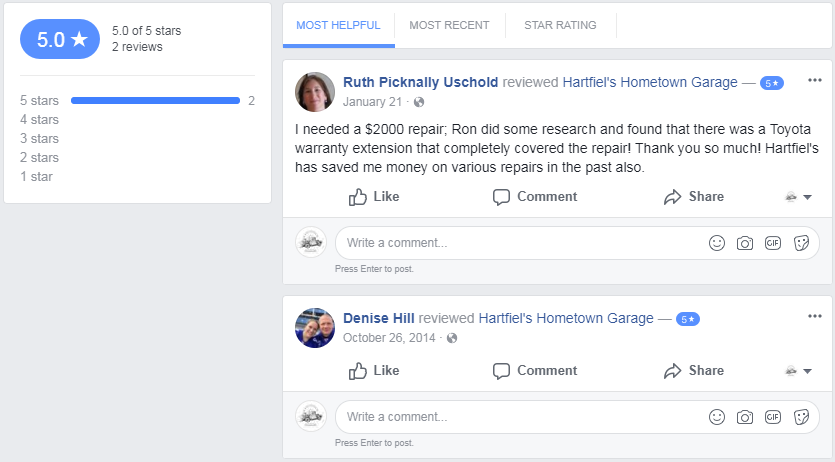The height and width of the screenshot is (462, 835).
Task: Open the October 26, 2014 timestamp link
Action: coord(389,338)
